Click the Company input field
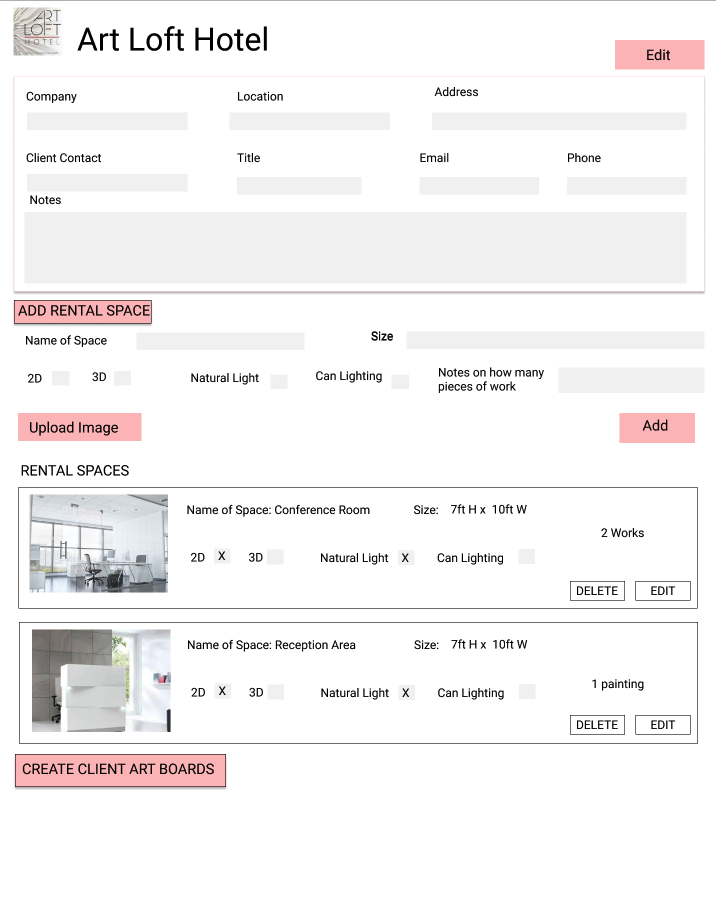Screen dimensions: 716x906 [x=107, y=121]
